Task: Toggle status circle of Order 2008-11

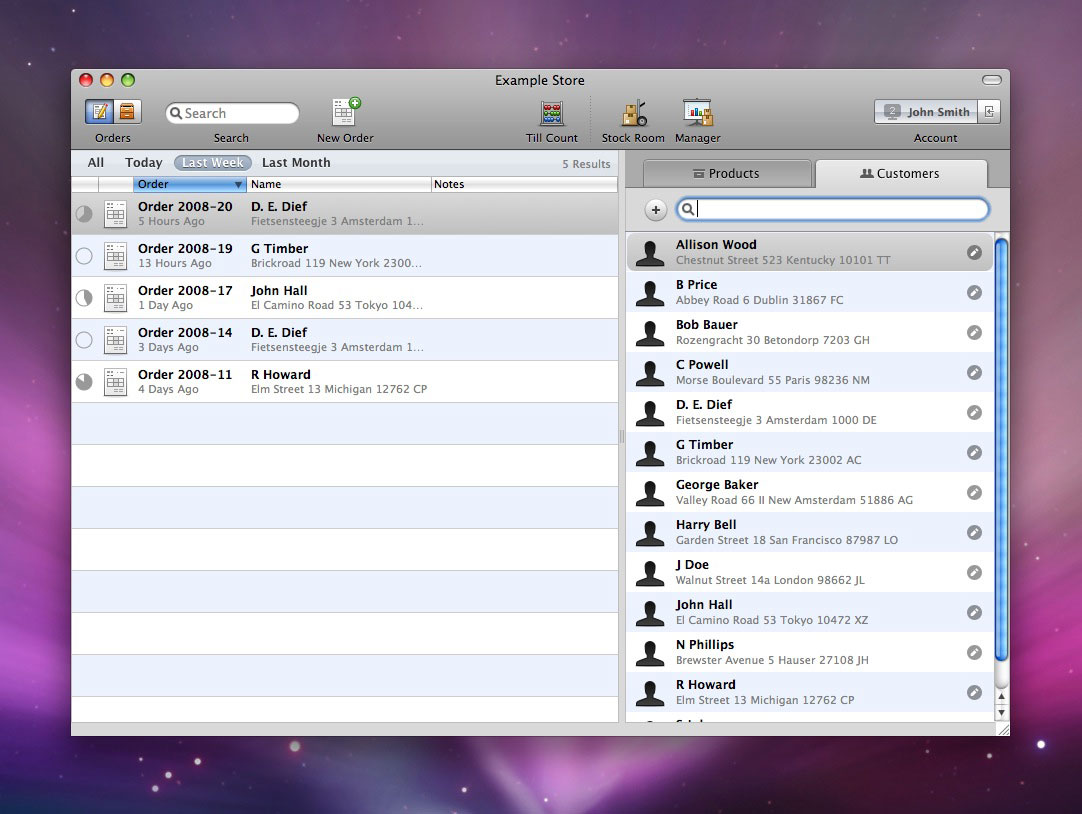Action: [84, 382]
